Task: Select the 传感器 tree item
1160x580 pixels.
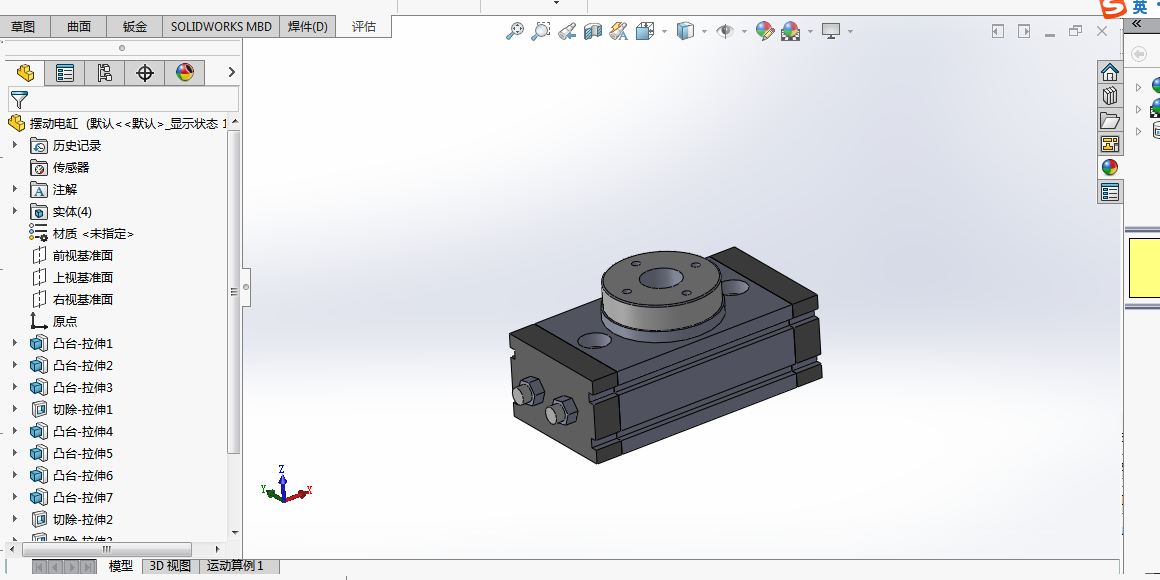Action: (60, 168)
